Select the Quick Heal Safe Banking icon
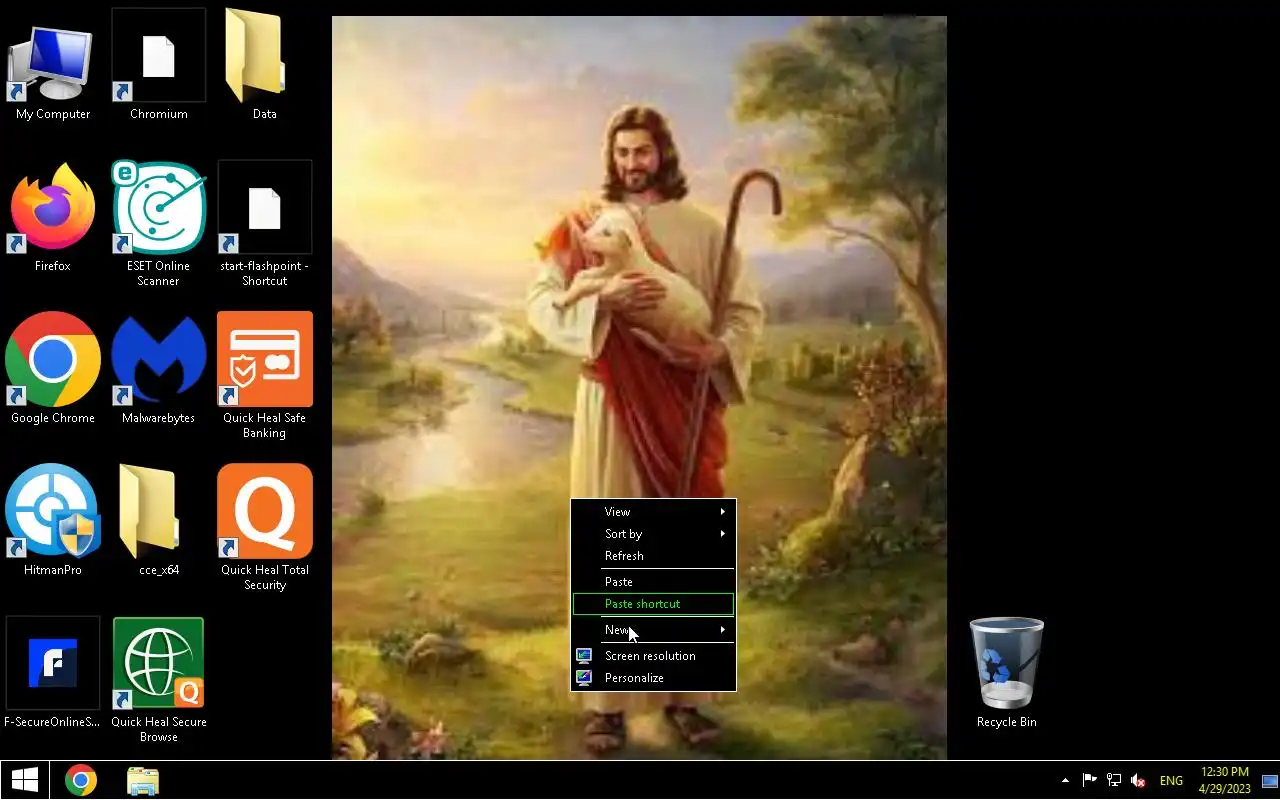This screenshot has width=1280, height=800. (x=265, y=376)
